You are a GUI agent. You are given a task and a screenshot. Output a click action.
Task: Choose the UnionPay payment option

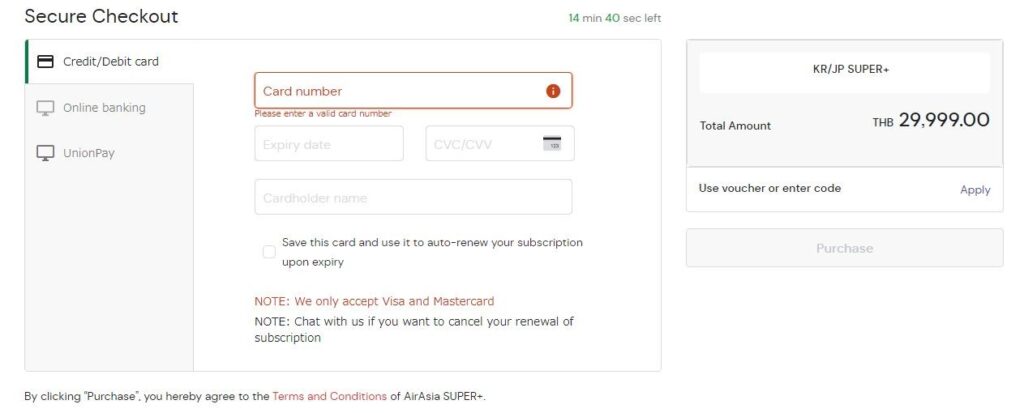tap(109, 154)
